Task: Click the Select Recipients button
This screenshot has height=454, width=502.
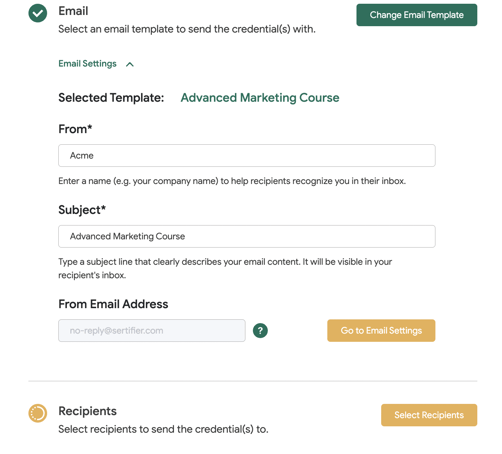Action: 429,415
